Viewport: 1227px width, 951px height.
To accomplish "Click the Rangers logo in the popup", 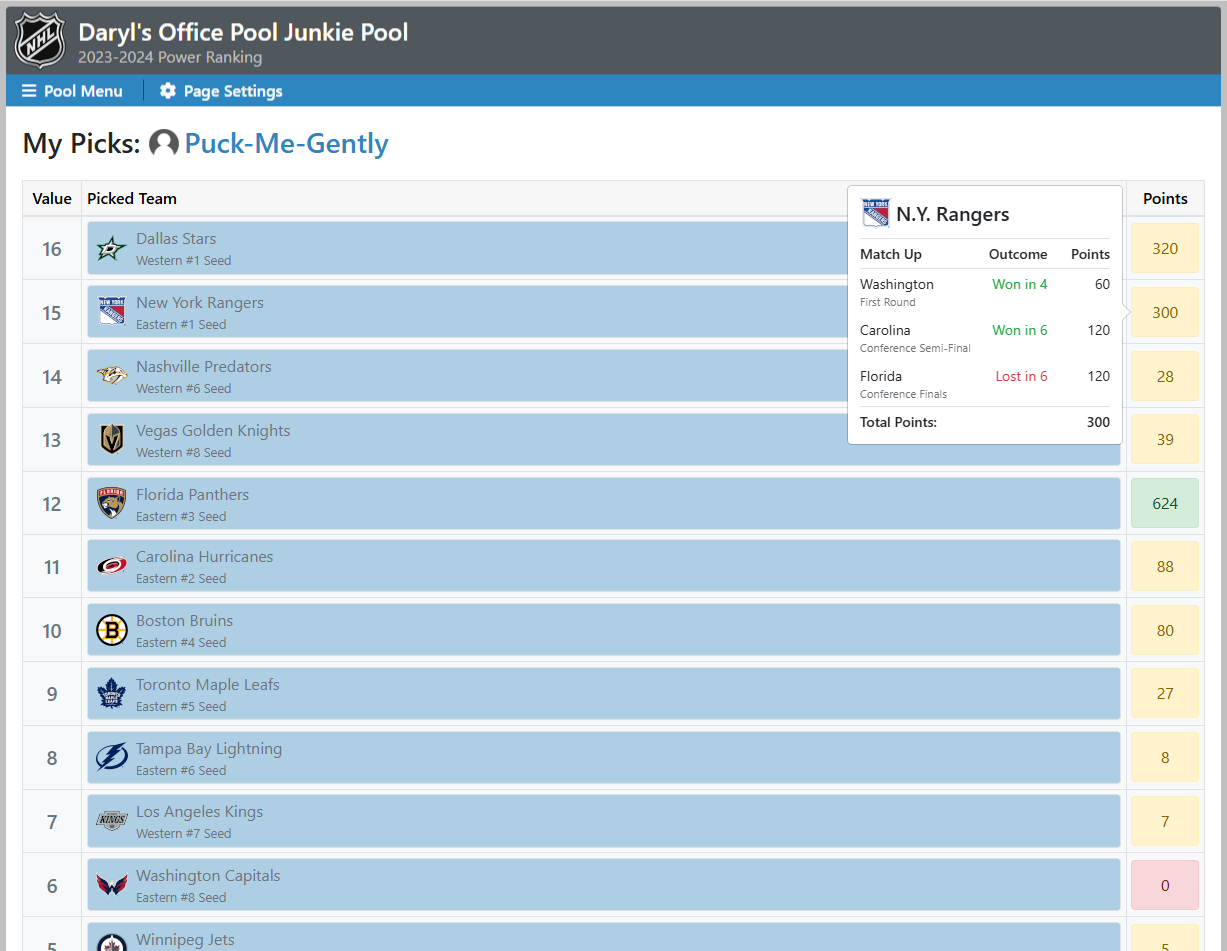I will point(876,213).
